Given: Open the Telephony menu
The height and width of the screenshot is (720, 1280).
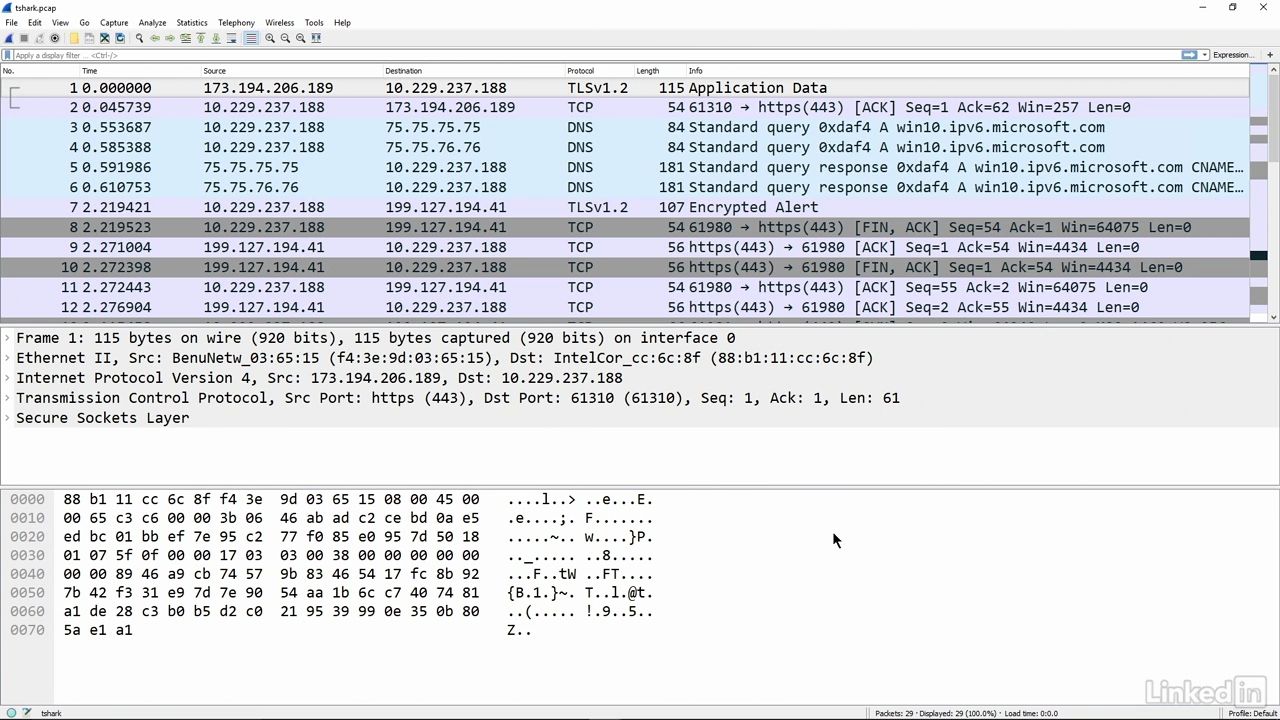Looking at the screenshot, I should 236,22.
